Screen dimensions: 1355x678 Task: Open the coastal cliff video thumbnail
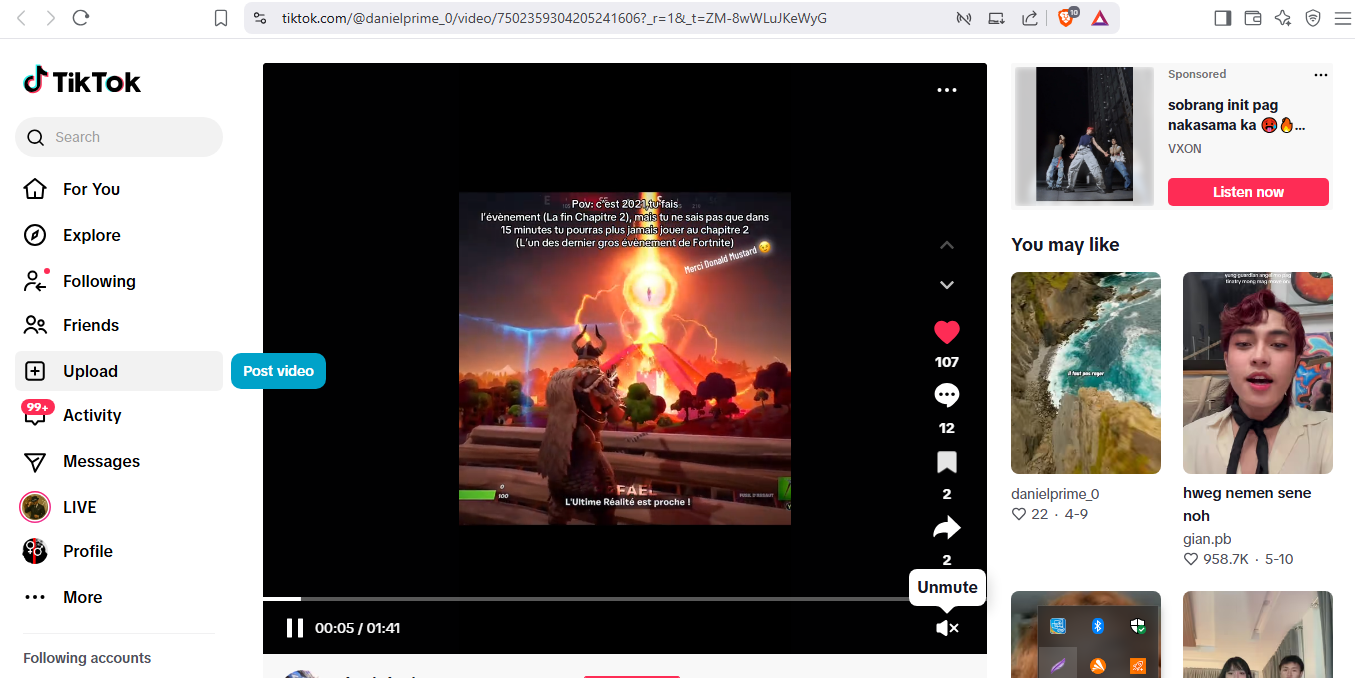(x=1086, y=373)
